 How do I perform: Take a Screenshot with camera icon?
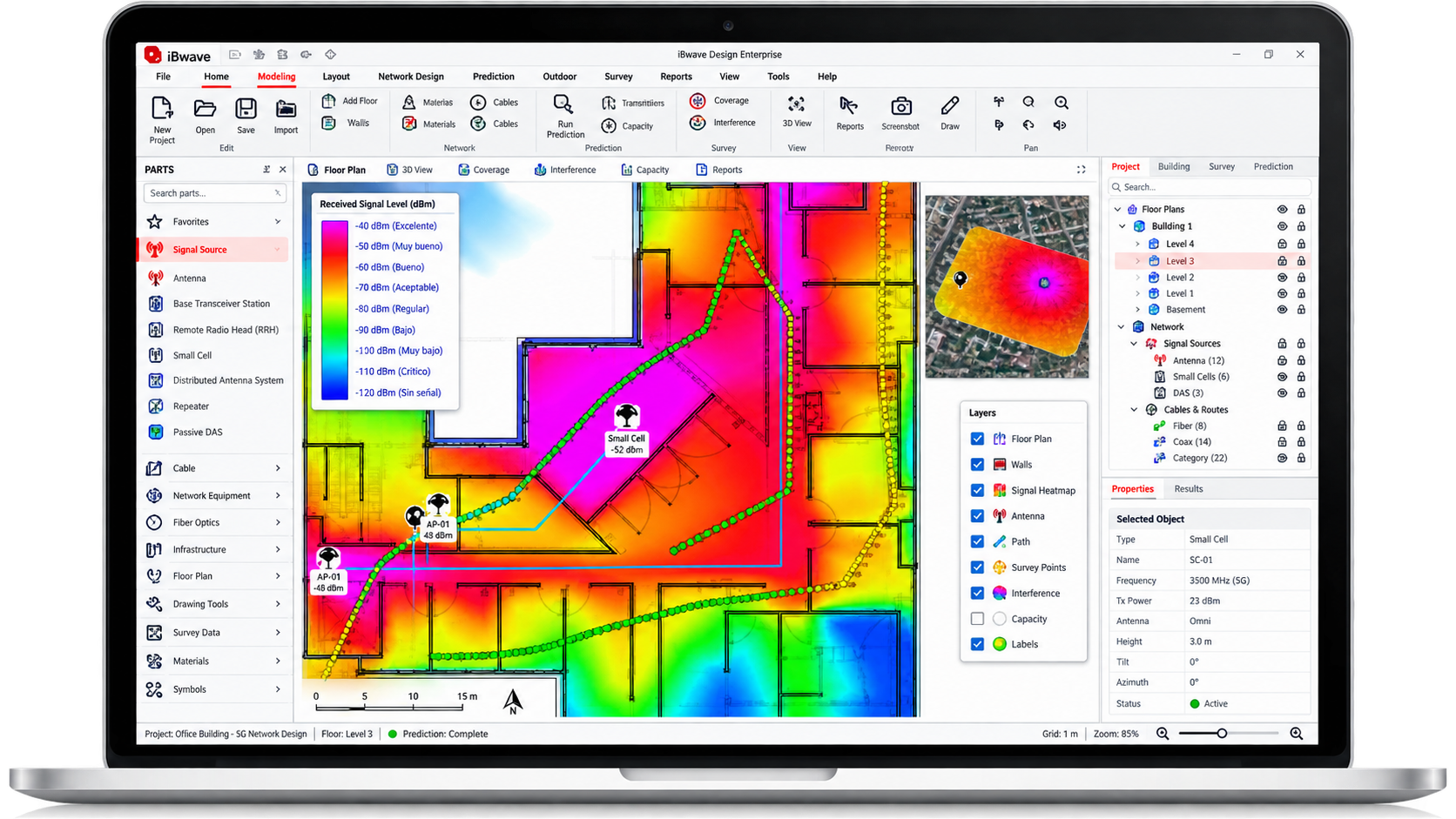click(x=901, y=106)
